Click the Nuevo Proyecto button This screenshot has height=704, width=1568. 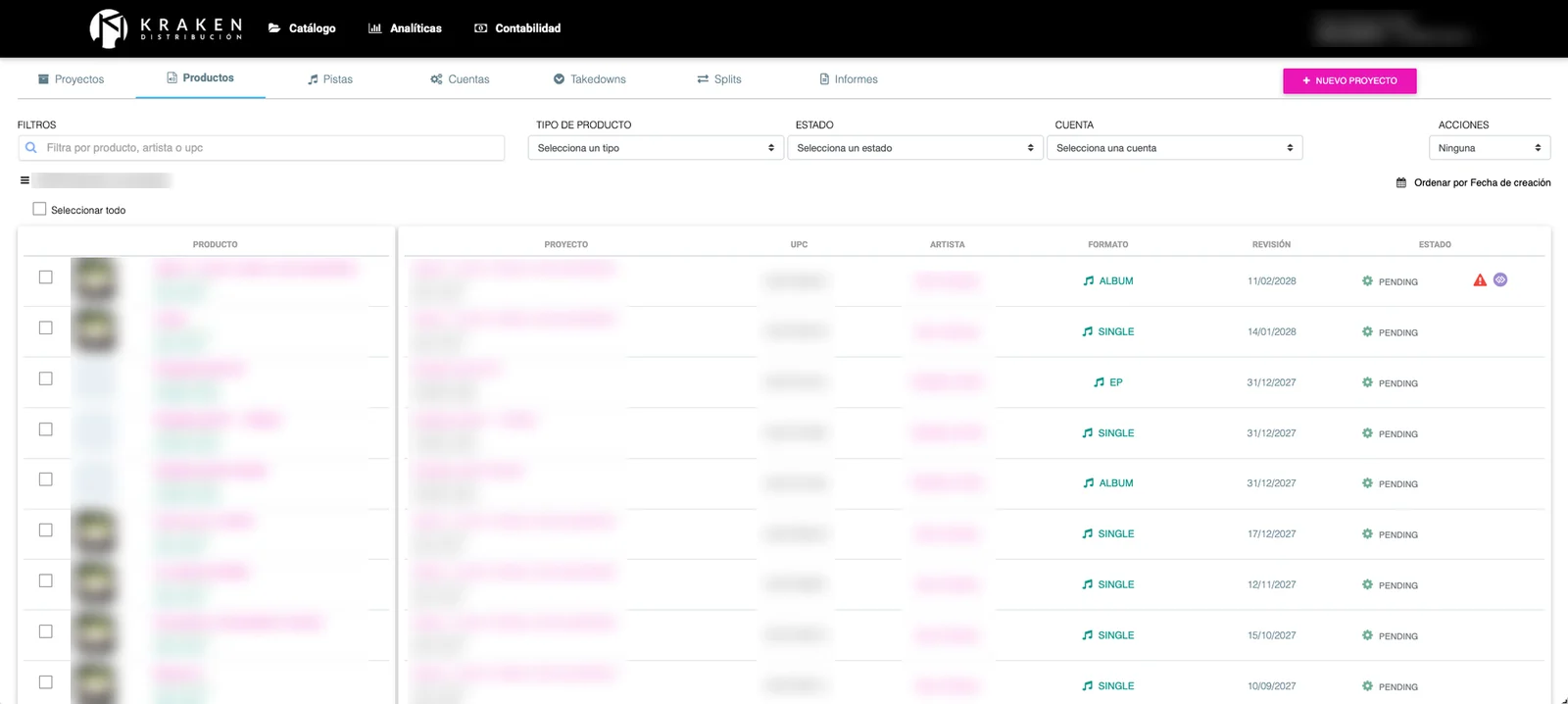pos(1349,80)
